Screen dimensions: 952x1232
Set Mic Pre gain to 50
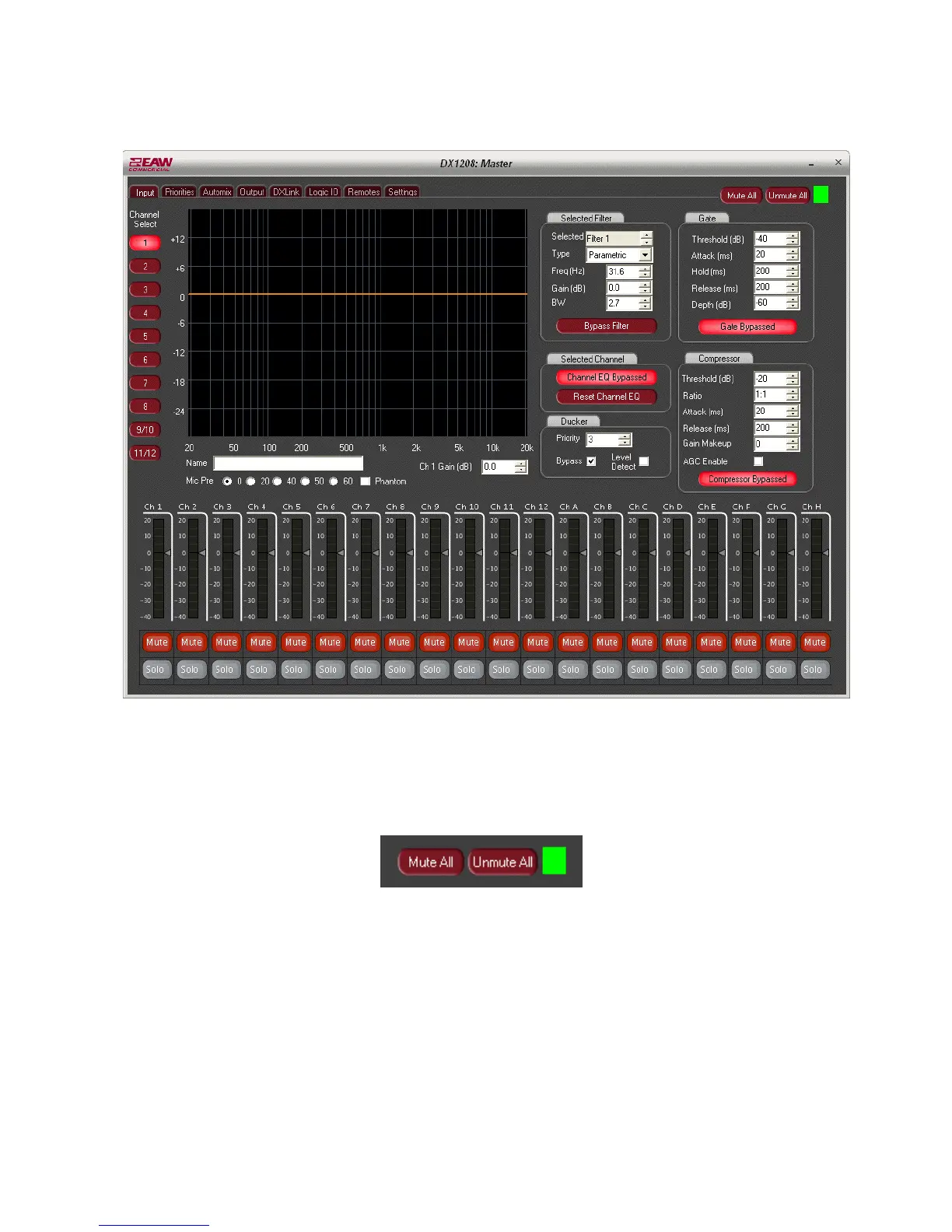coord(305,481)
